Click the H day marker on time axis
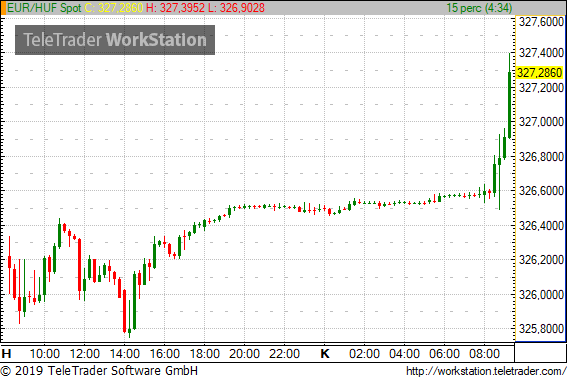 coord(6,353)
